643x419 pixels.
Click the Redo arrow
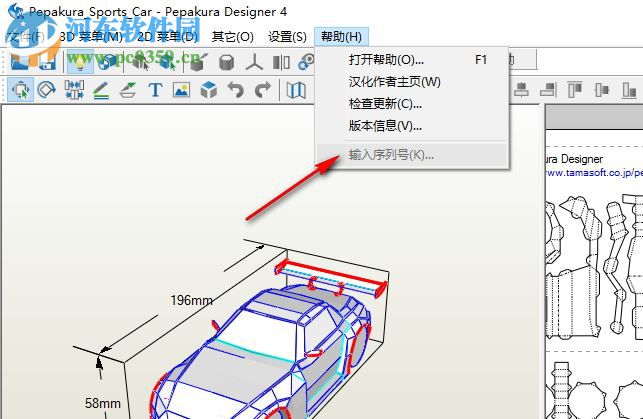coord(263,89)
